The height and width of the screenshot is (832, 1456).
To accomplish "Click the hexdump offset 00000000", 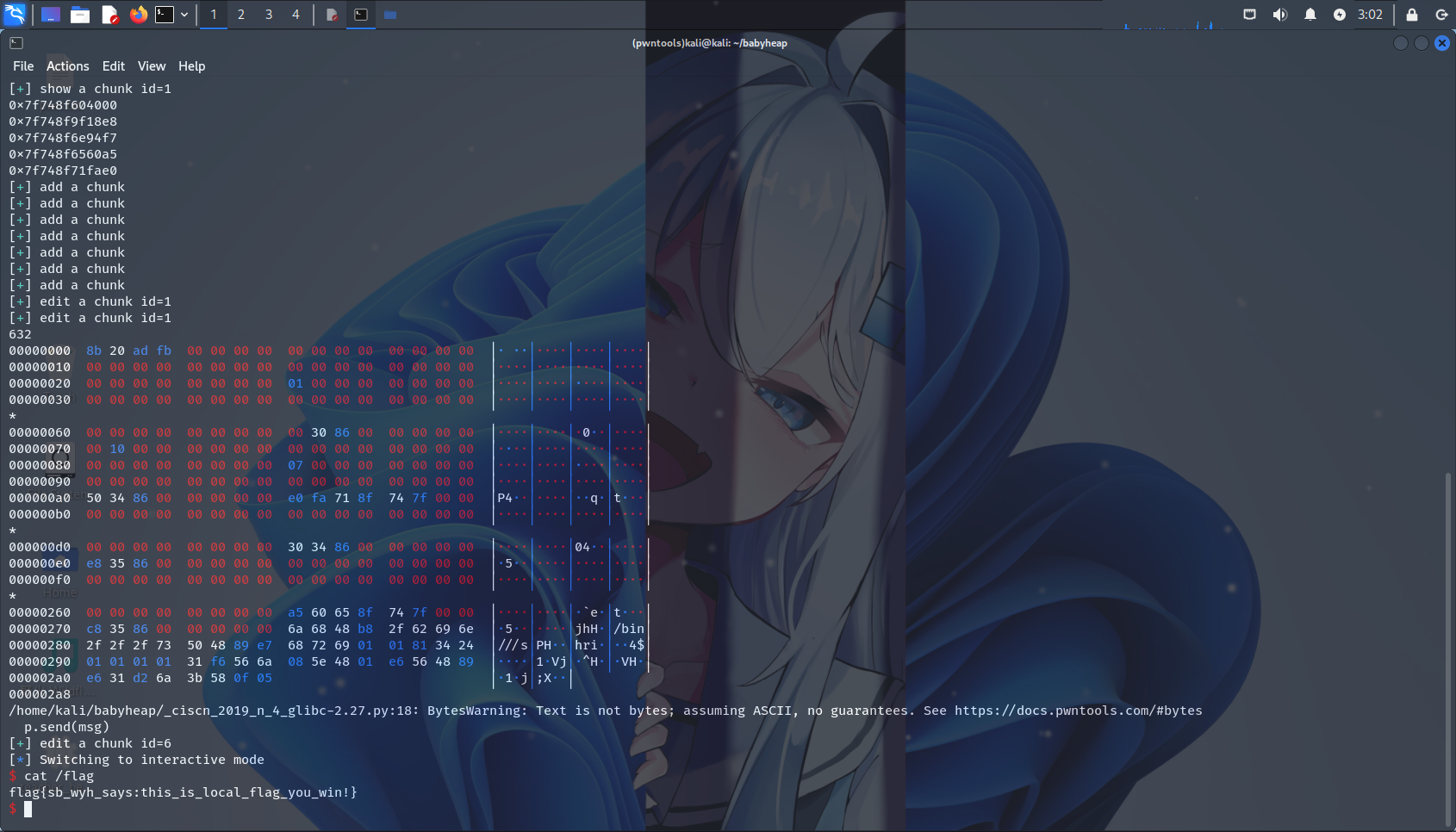I will tap(40, 351).
